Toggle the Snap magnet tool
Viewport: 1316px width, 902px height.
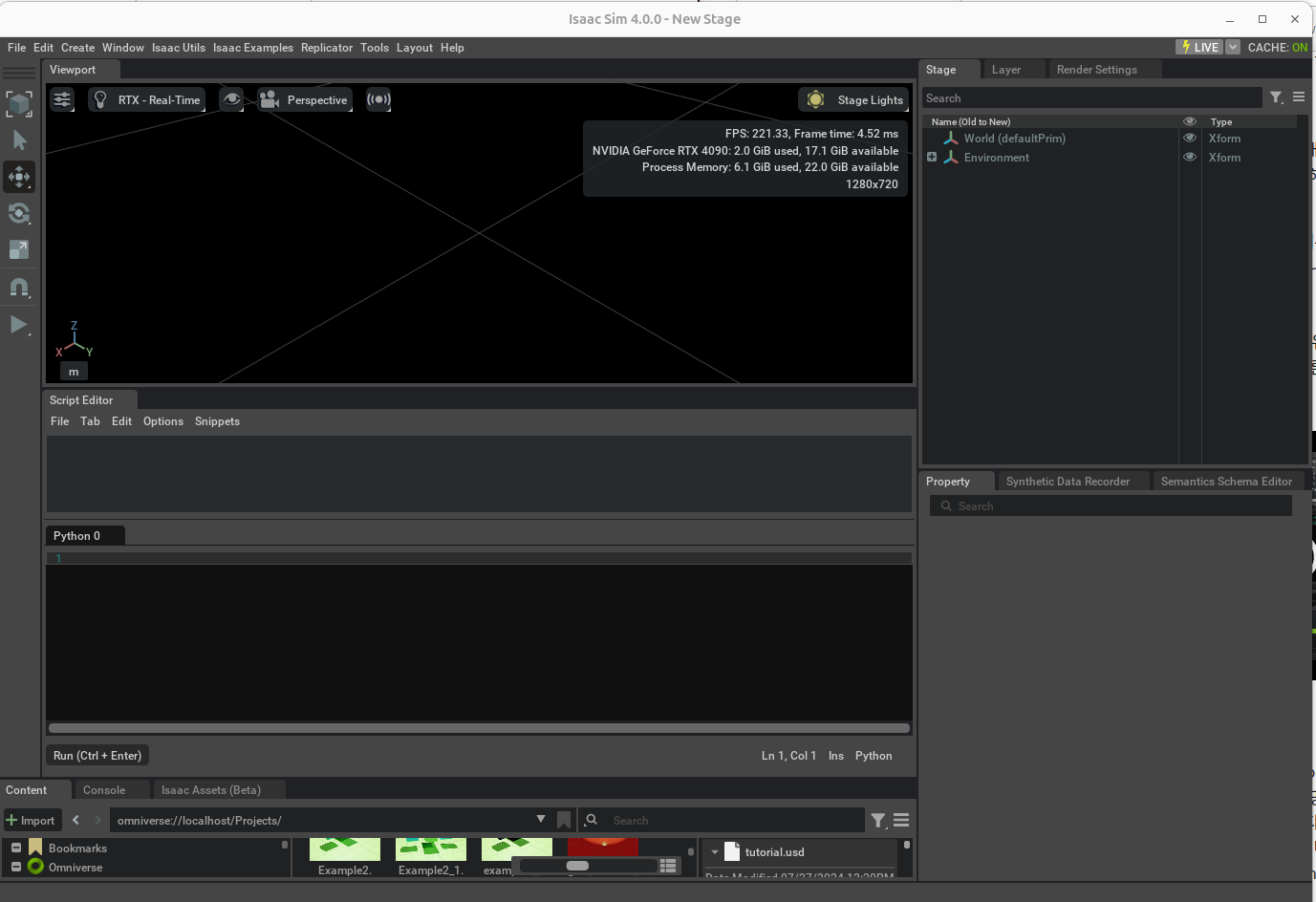click(19, 288)
